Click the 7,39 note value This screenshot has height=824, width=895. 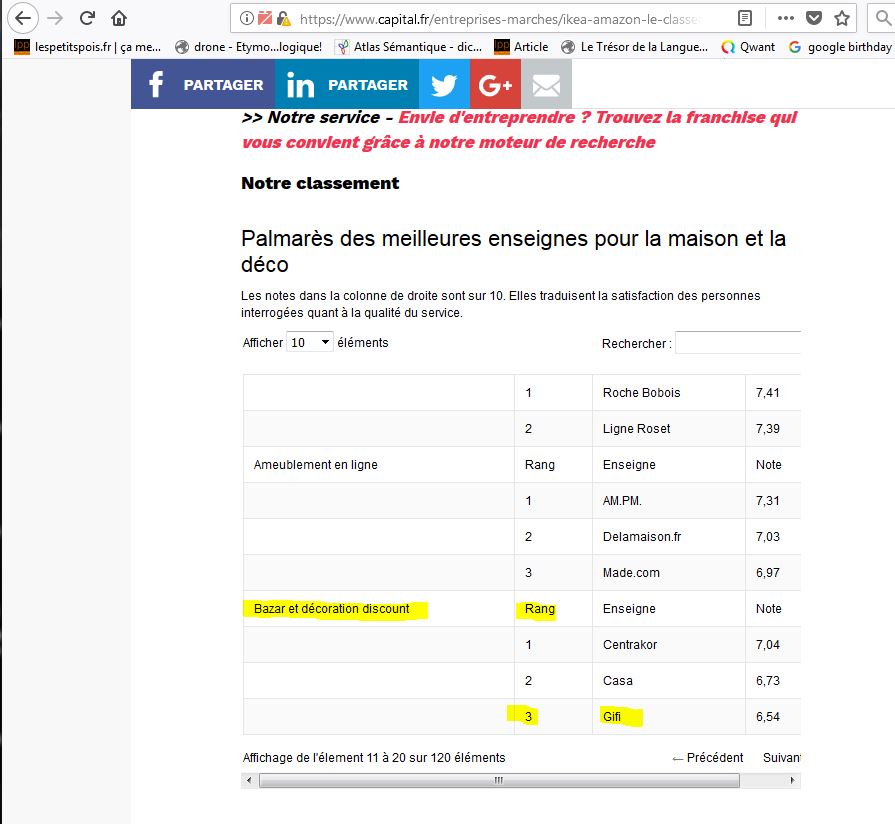[768, 429]
